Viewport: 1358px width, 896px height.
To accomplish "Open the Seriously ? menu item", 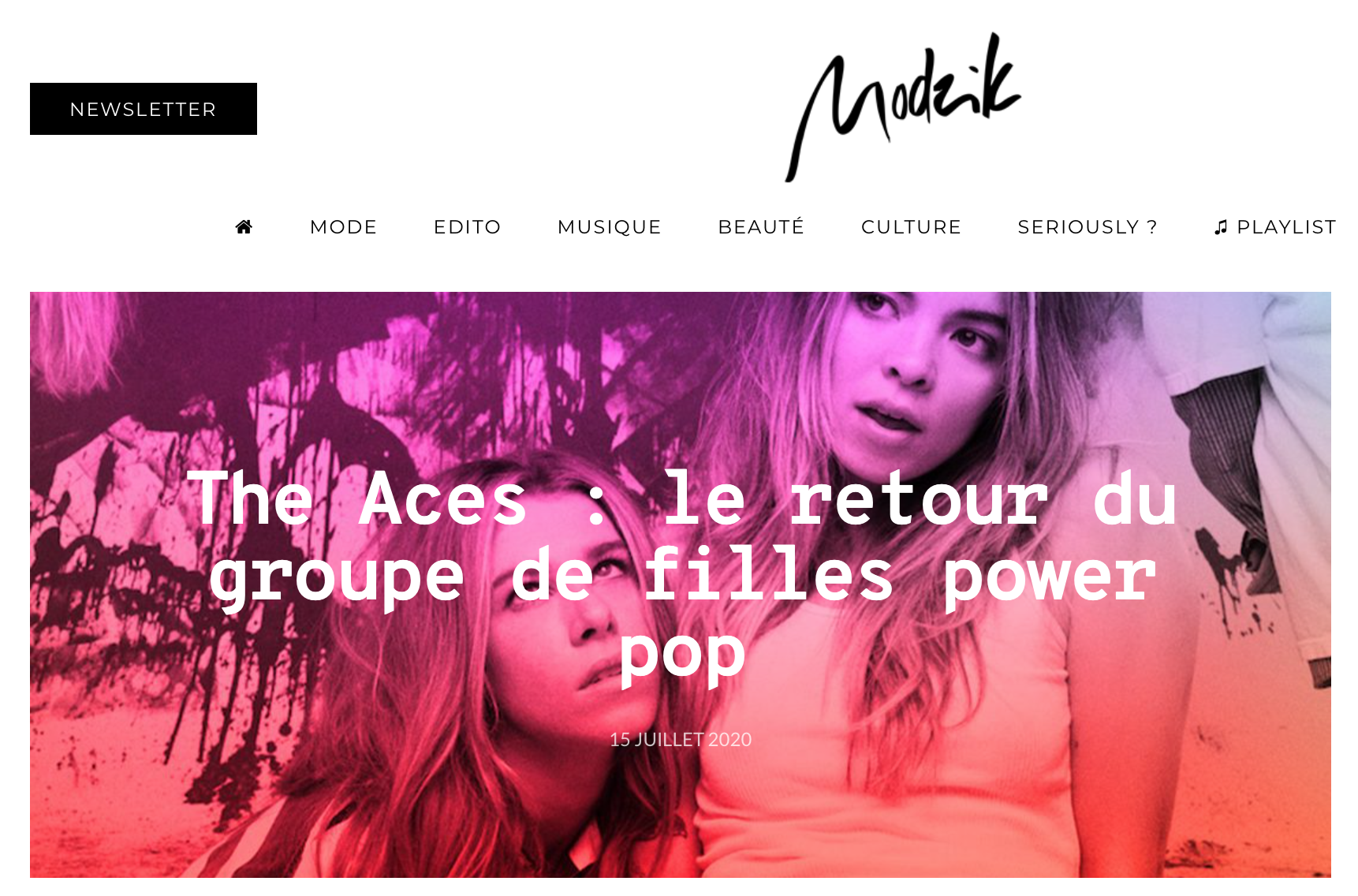I will (x=1088, y=227).
